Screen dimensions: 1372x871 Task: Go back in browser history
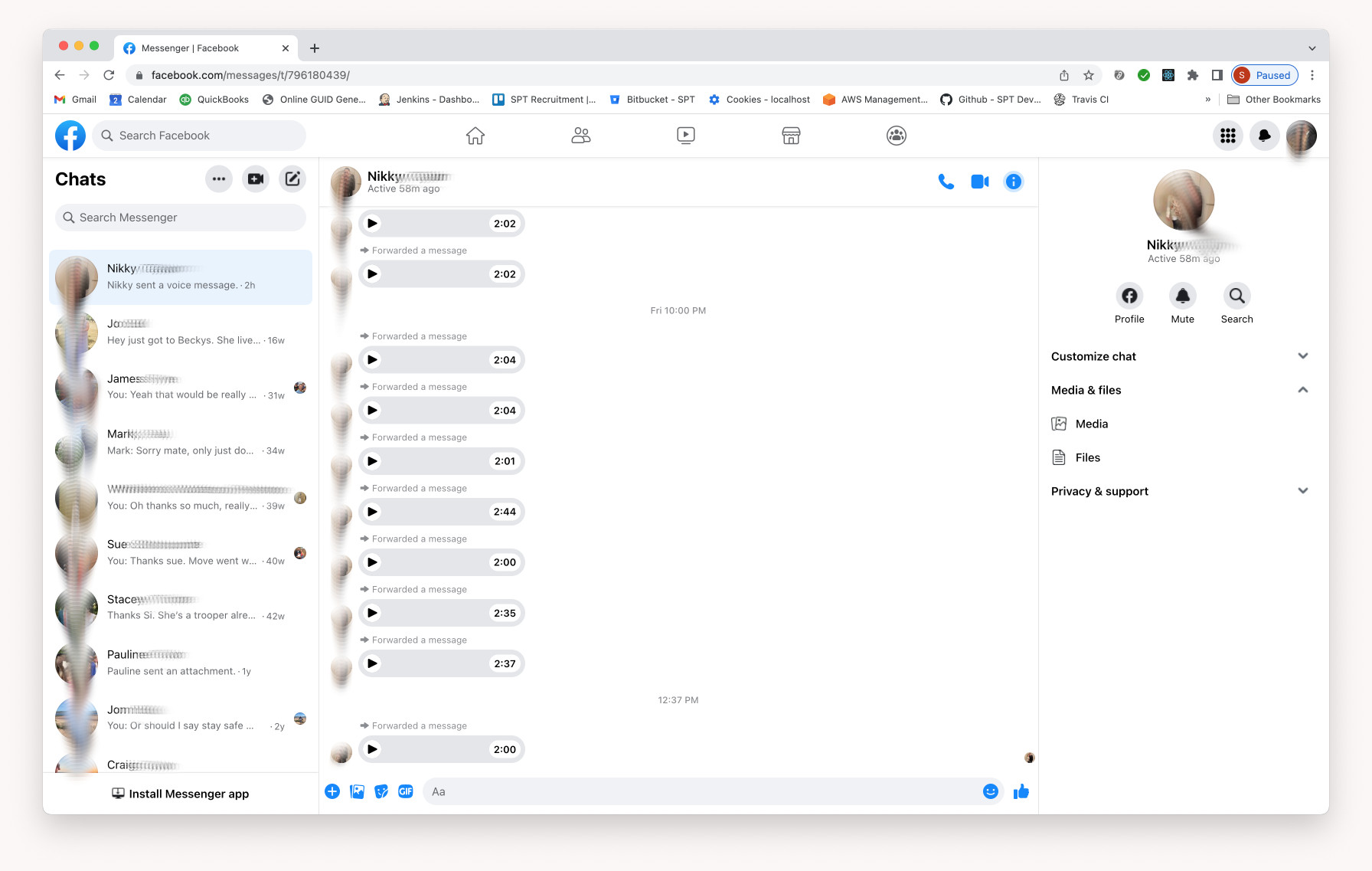pyautogui.click(x=60, y=75)
